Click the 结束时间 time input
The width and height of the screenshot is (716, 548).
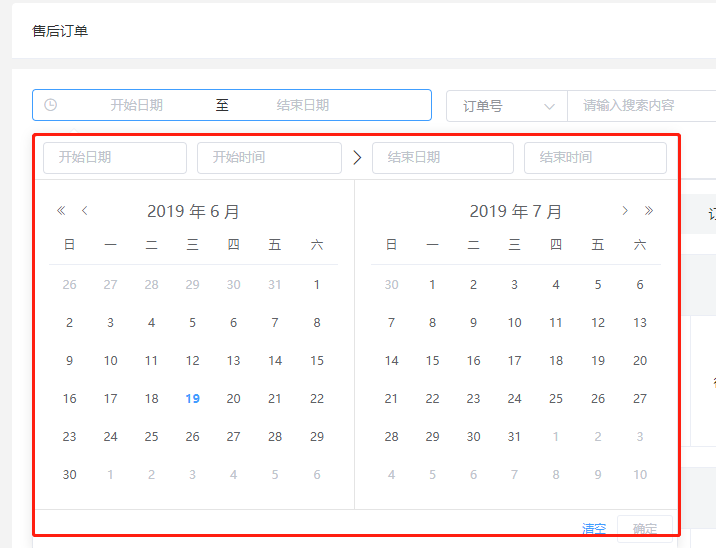594,157
